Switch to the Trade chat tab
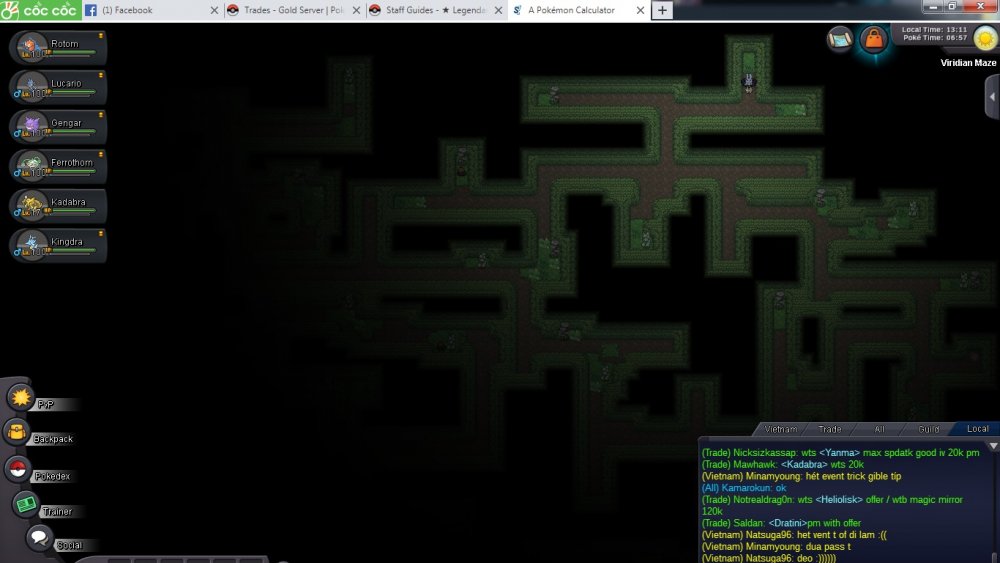The image size is (1000, 563). click(x=829, y=429)
